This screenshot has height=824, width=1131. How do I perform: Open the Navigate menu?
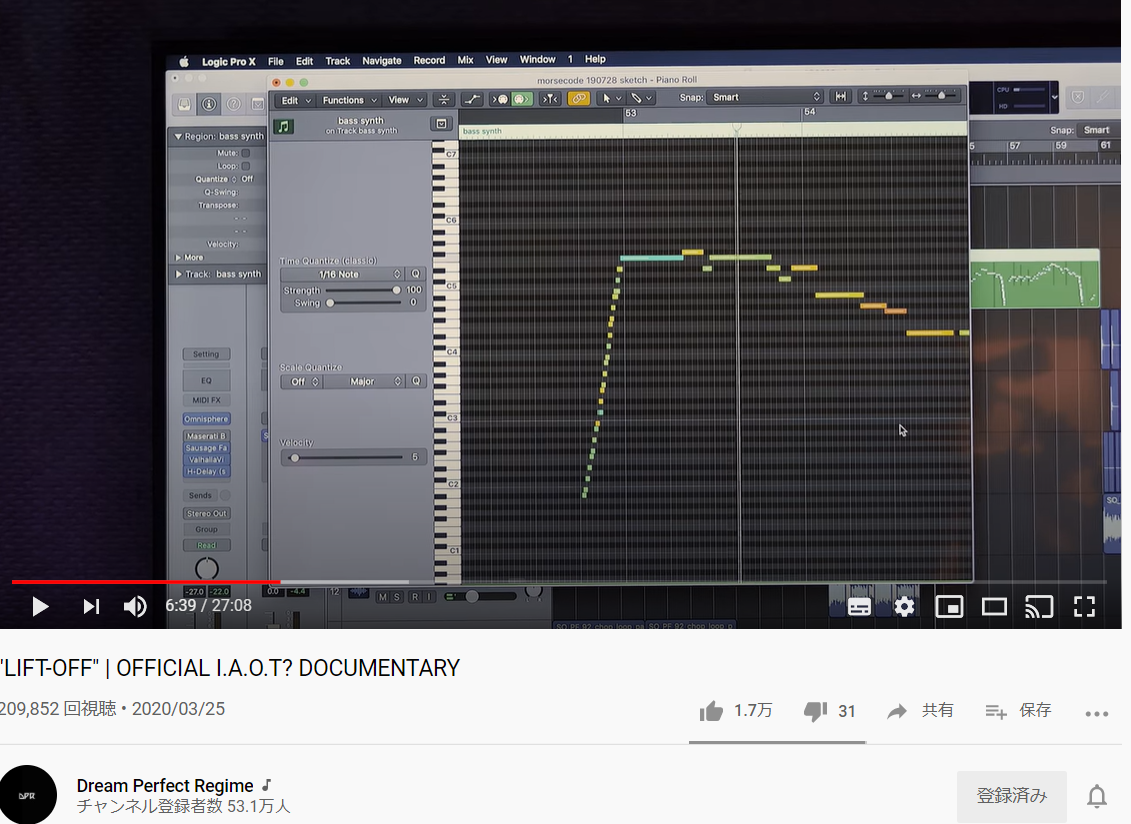tap(382, 61)
